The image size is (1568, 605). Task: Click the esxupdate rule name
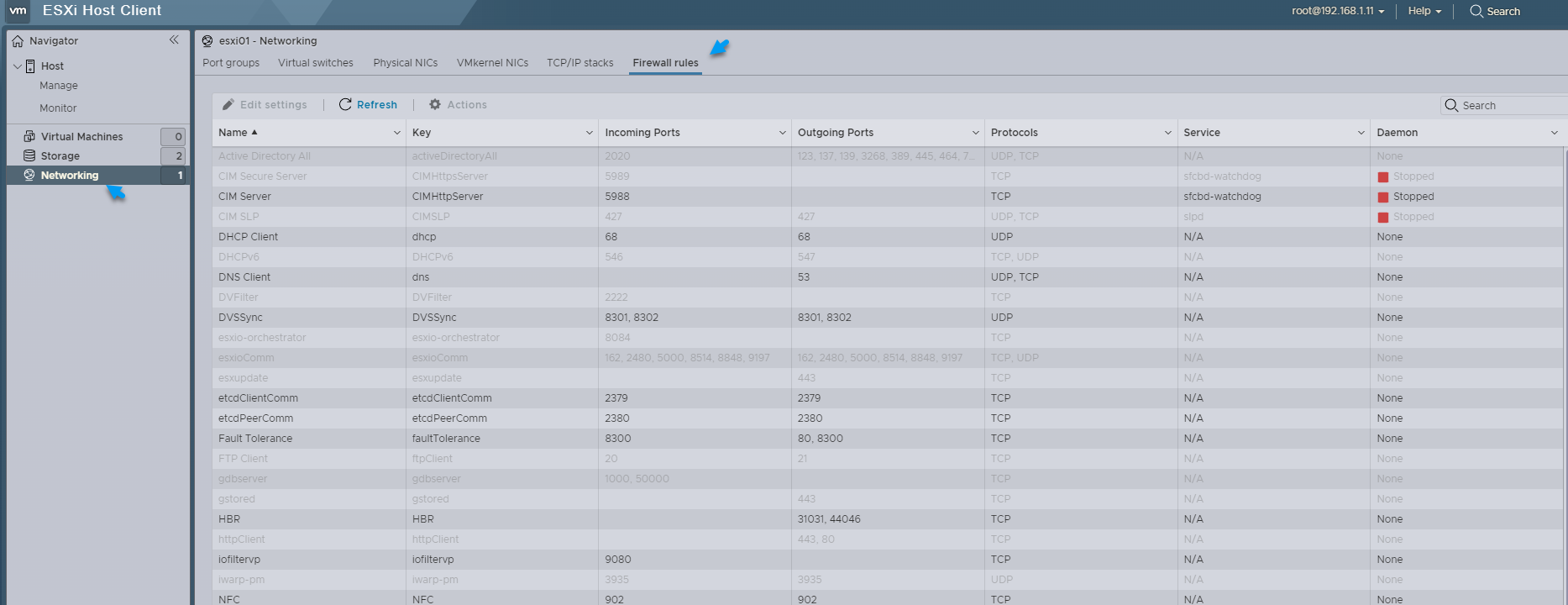coord(244,378)
